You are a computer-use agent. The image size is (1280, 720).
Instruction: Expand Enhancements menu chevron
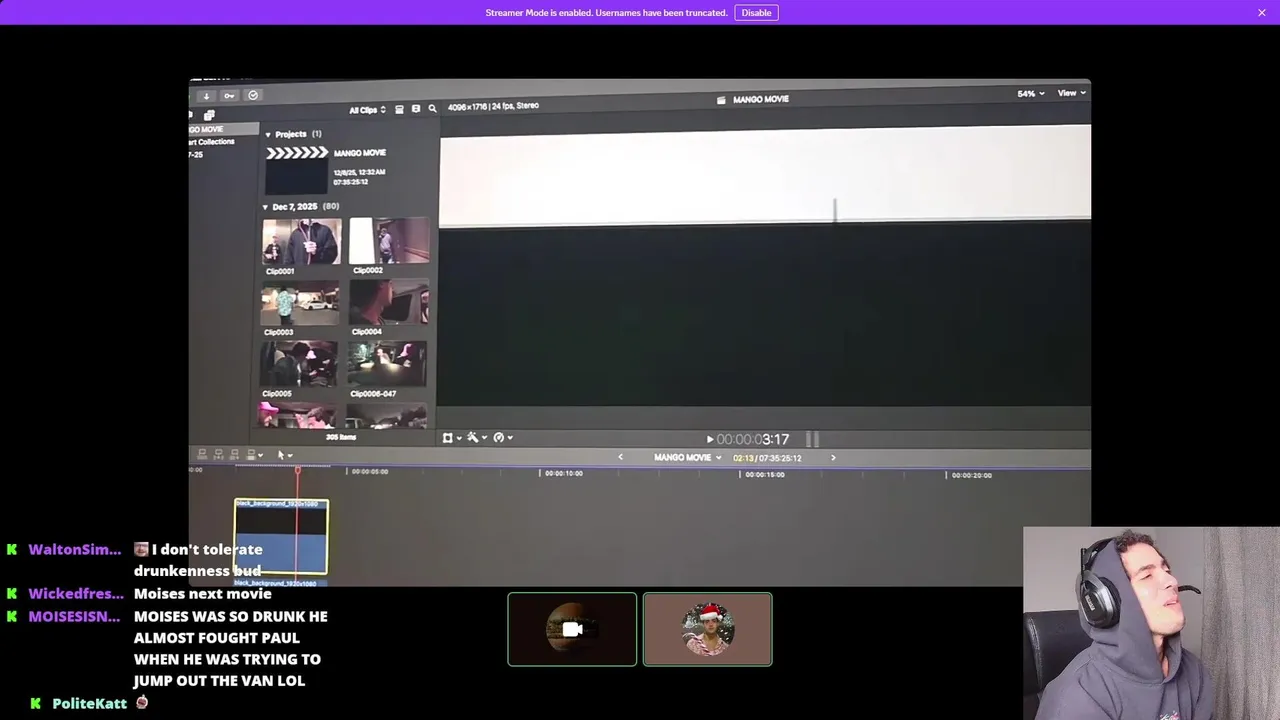(x=484, y=437)
